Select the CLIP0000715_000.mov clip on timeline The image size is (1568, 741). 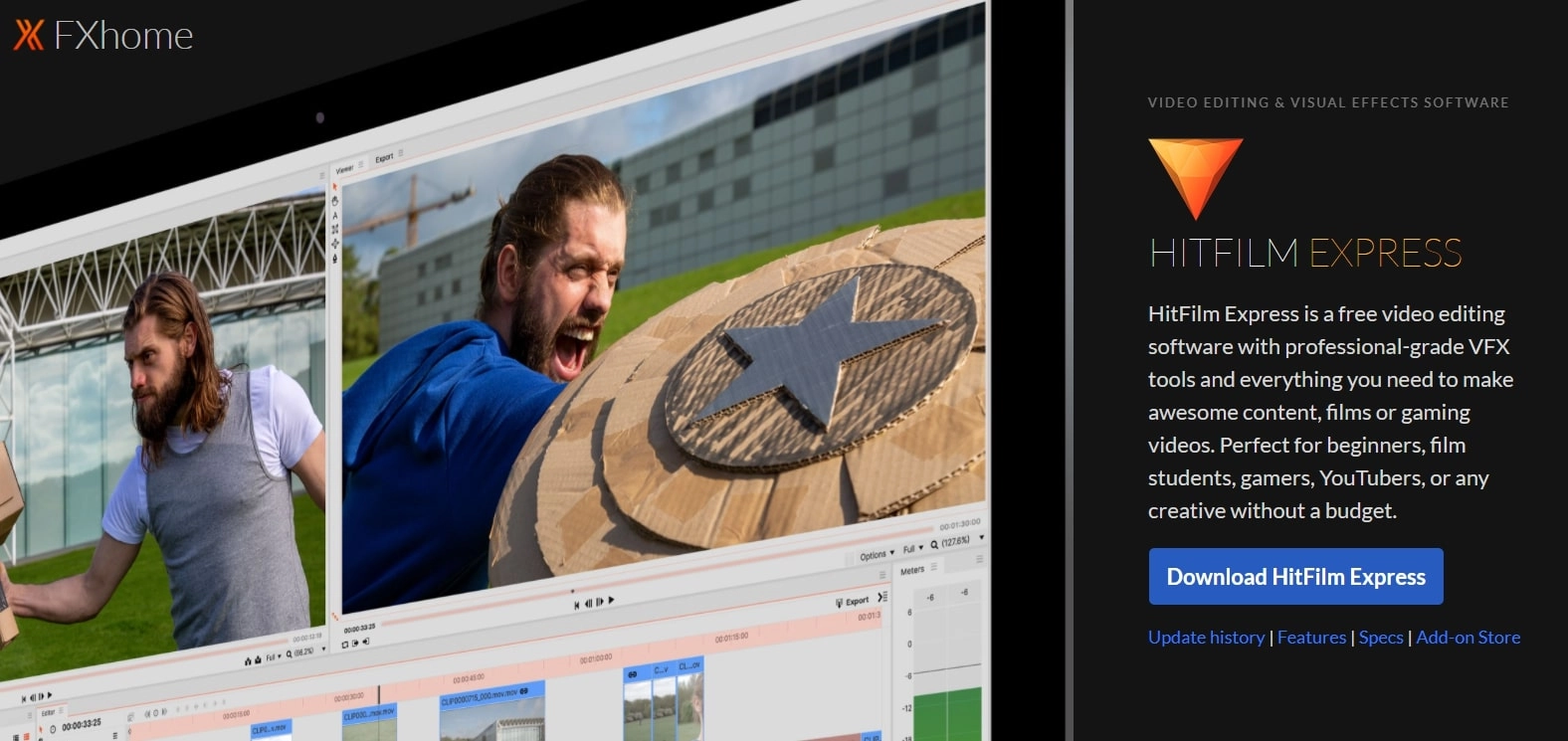coord(492,710)
